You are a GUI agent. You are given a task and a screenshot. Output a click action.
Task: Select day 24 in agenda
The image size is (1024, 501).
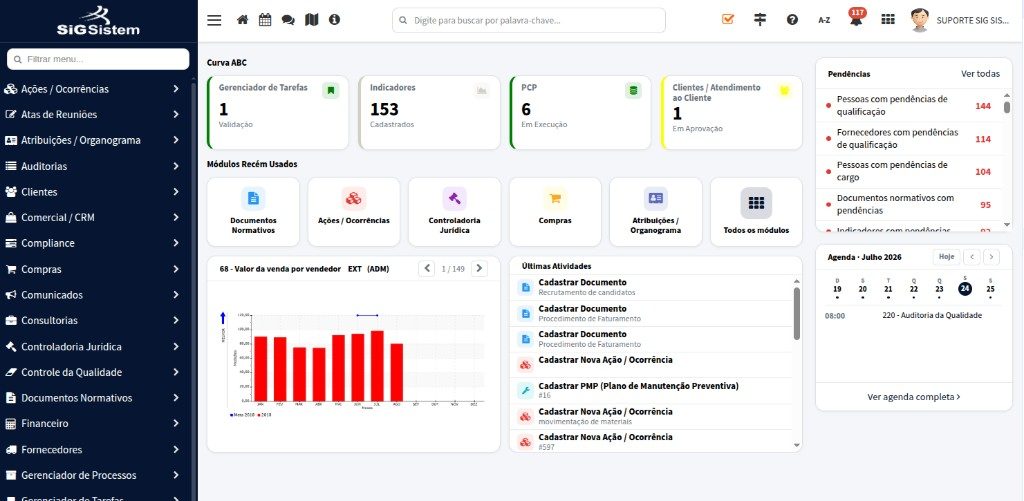click(x=965, y=289)
